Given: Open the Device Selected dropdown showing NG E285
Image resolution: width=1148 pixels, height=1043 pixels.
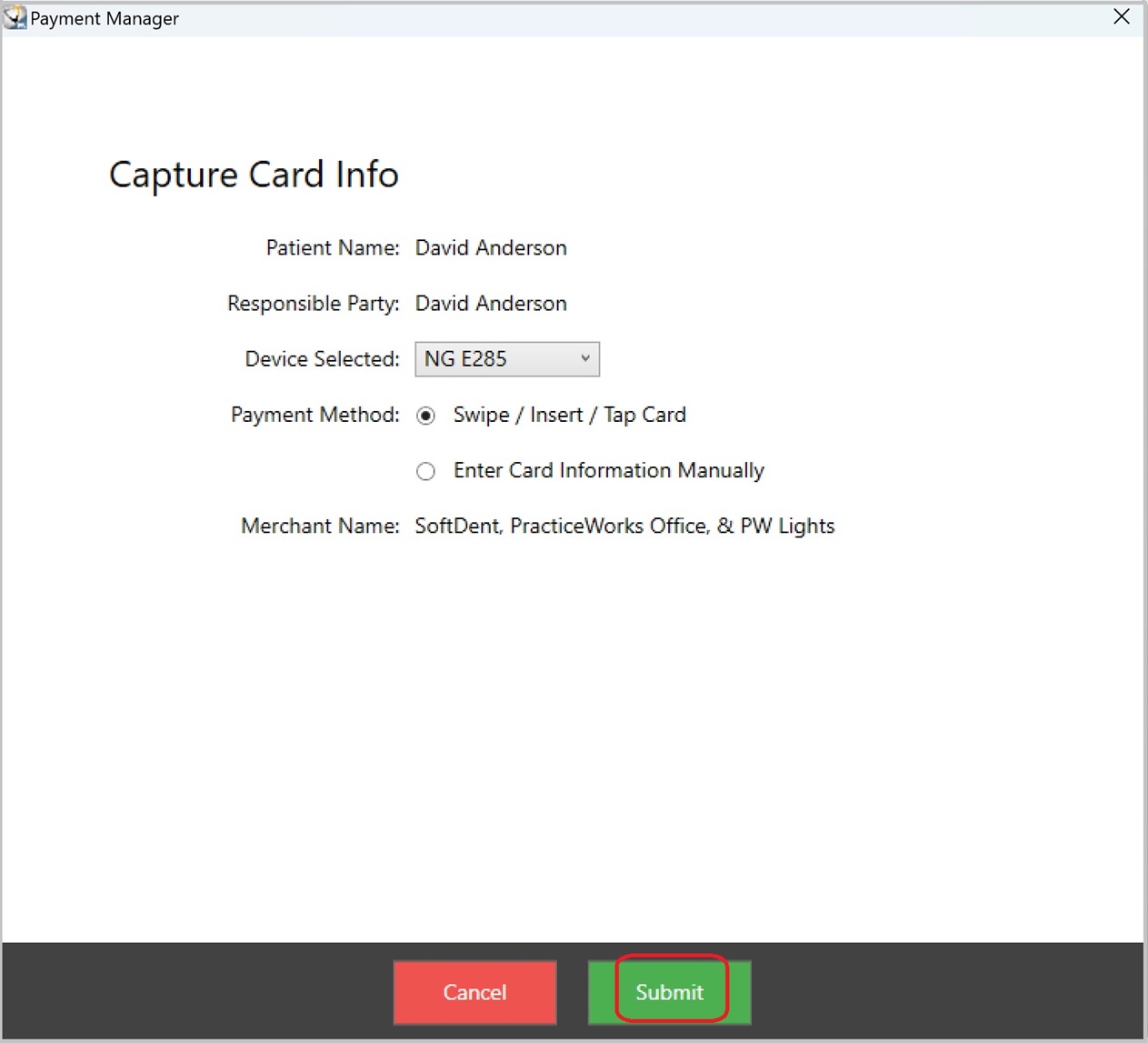Looking at the screenshot, I should 506,359.
